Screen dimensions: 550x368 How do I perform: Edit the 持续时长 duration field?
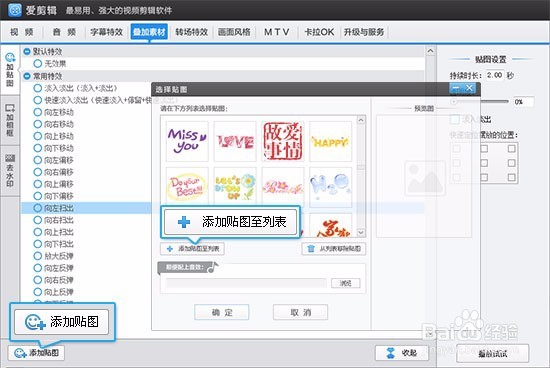[x=495, y=75]
